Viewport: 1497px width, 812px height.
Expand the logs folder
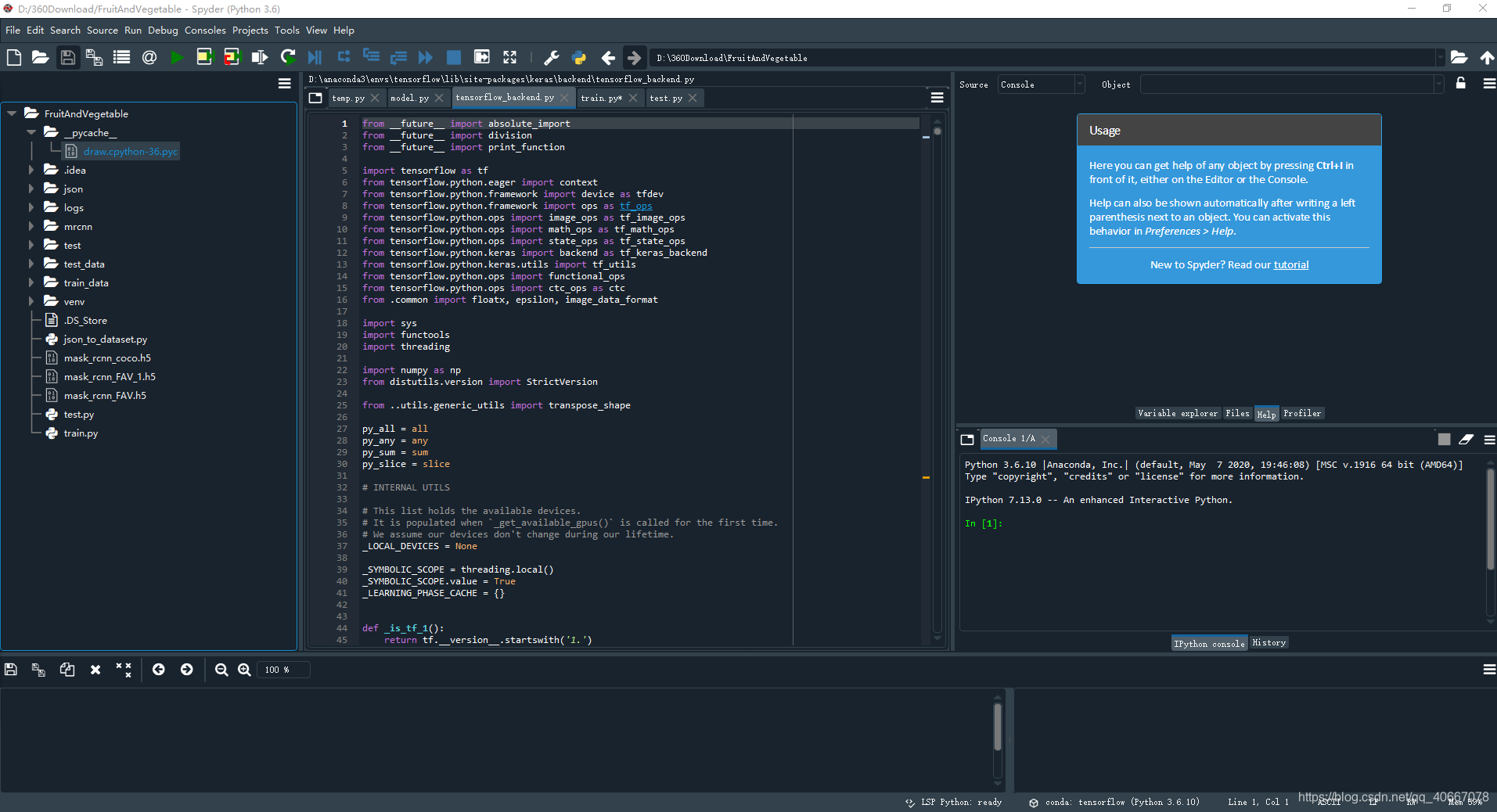31,207
